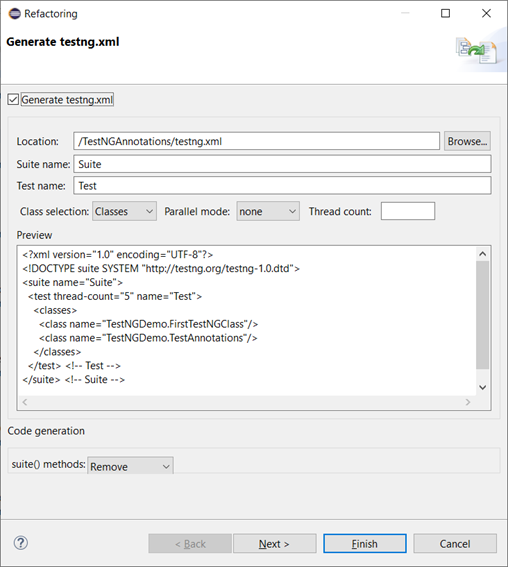Click the opening <classes> line in preview
The height and width of the screenshot is (567, 508).
55,310
